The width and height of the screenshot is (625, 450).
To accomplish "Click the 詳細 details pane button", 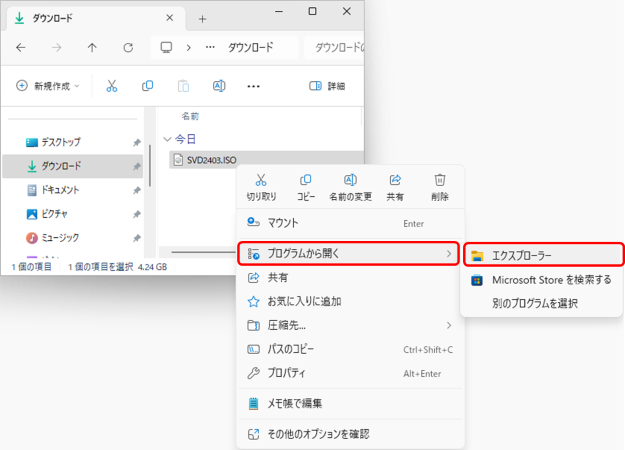I will coord(328,86).
